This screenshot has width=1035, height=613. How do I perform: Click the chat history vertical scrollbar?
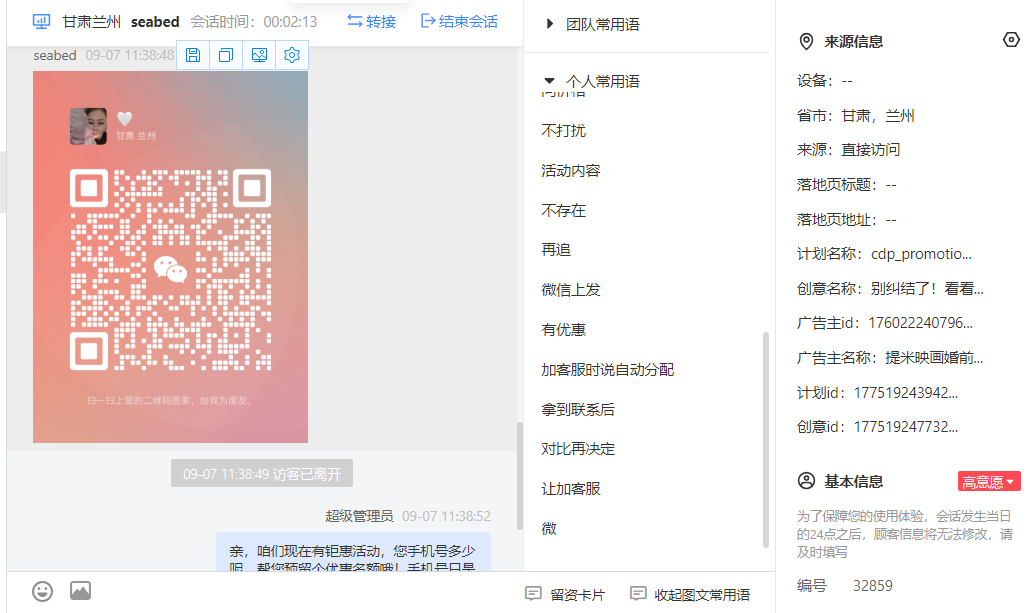(519, 475)
